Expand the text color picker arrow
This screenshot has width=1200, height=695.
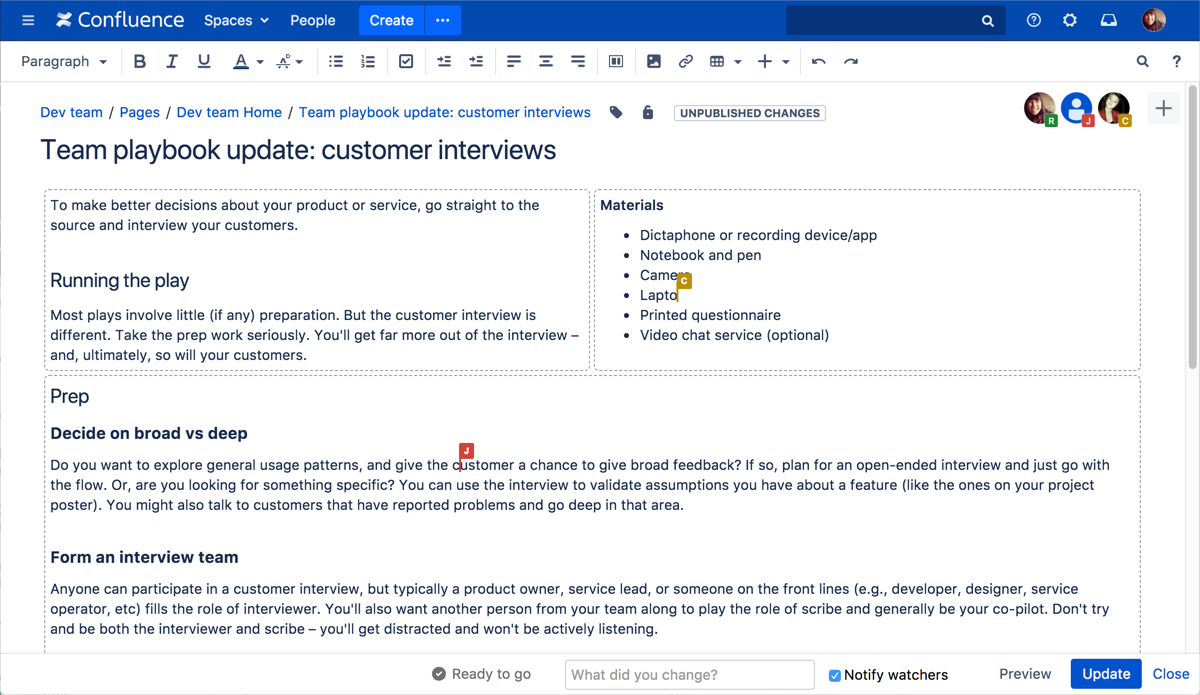tap(260, 62)
